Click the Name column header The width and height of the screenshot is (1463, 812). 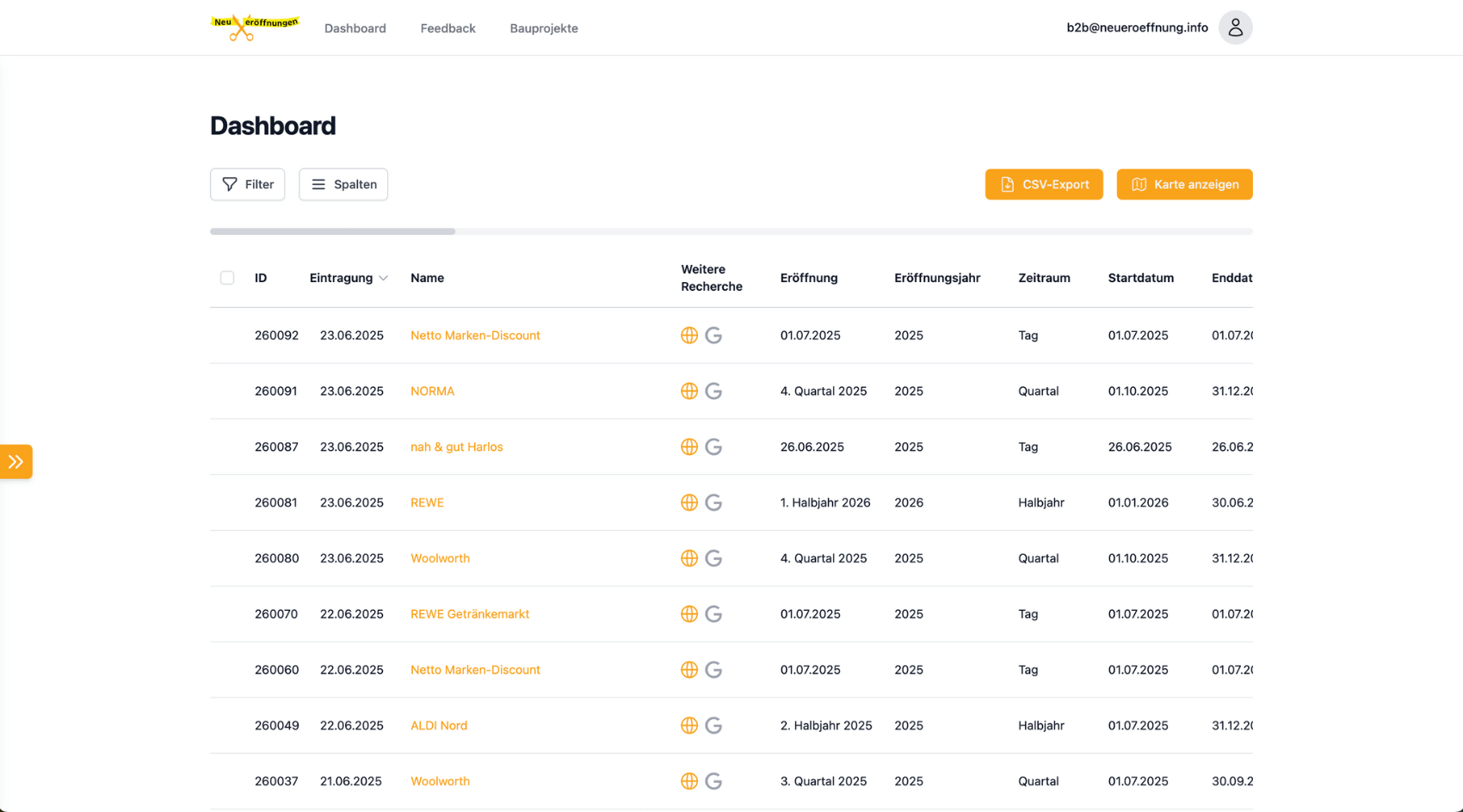[x=427, y=278]
